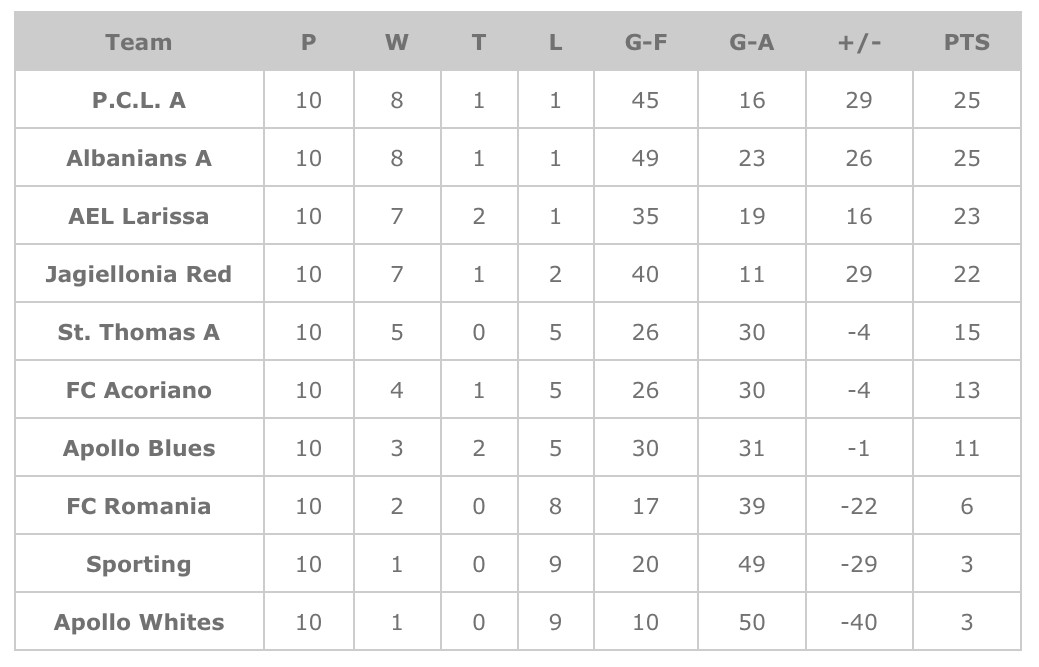
Task: Select the G-A column header
Action: [x=751, y=42]
